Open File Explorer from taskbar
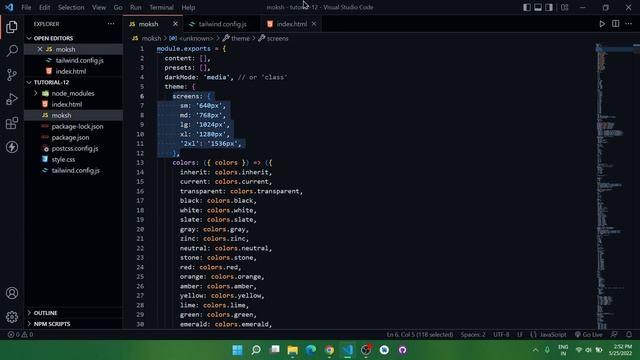The width and height of the screenshot is (640, 360). click(293, 350)
